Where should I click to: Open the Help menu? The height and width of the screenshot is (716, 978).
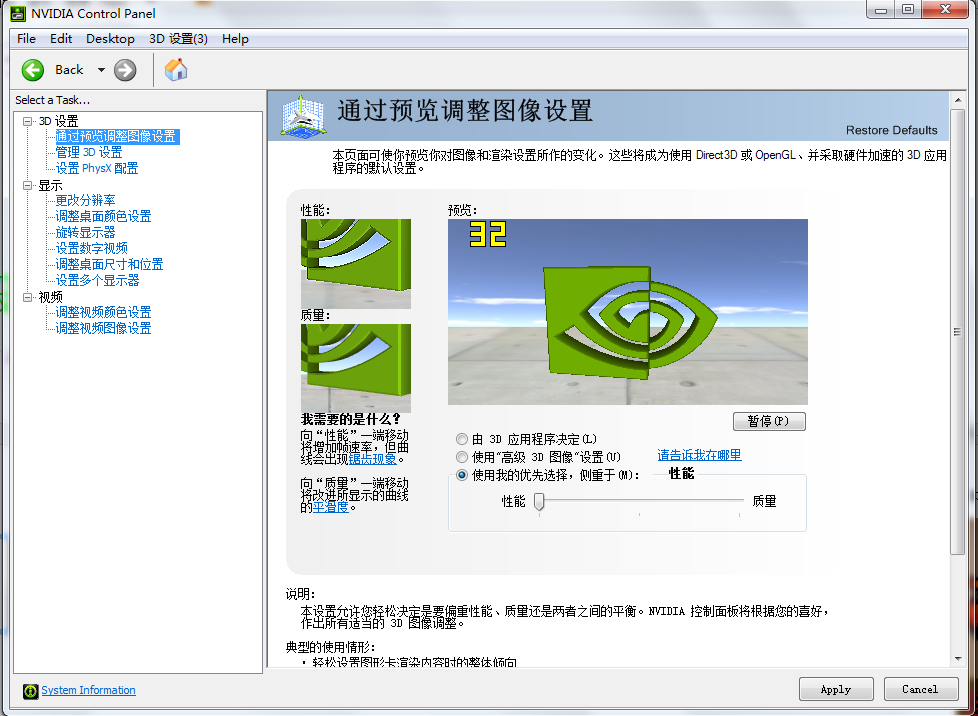tap(235, 39)
